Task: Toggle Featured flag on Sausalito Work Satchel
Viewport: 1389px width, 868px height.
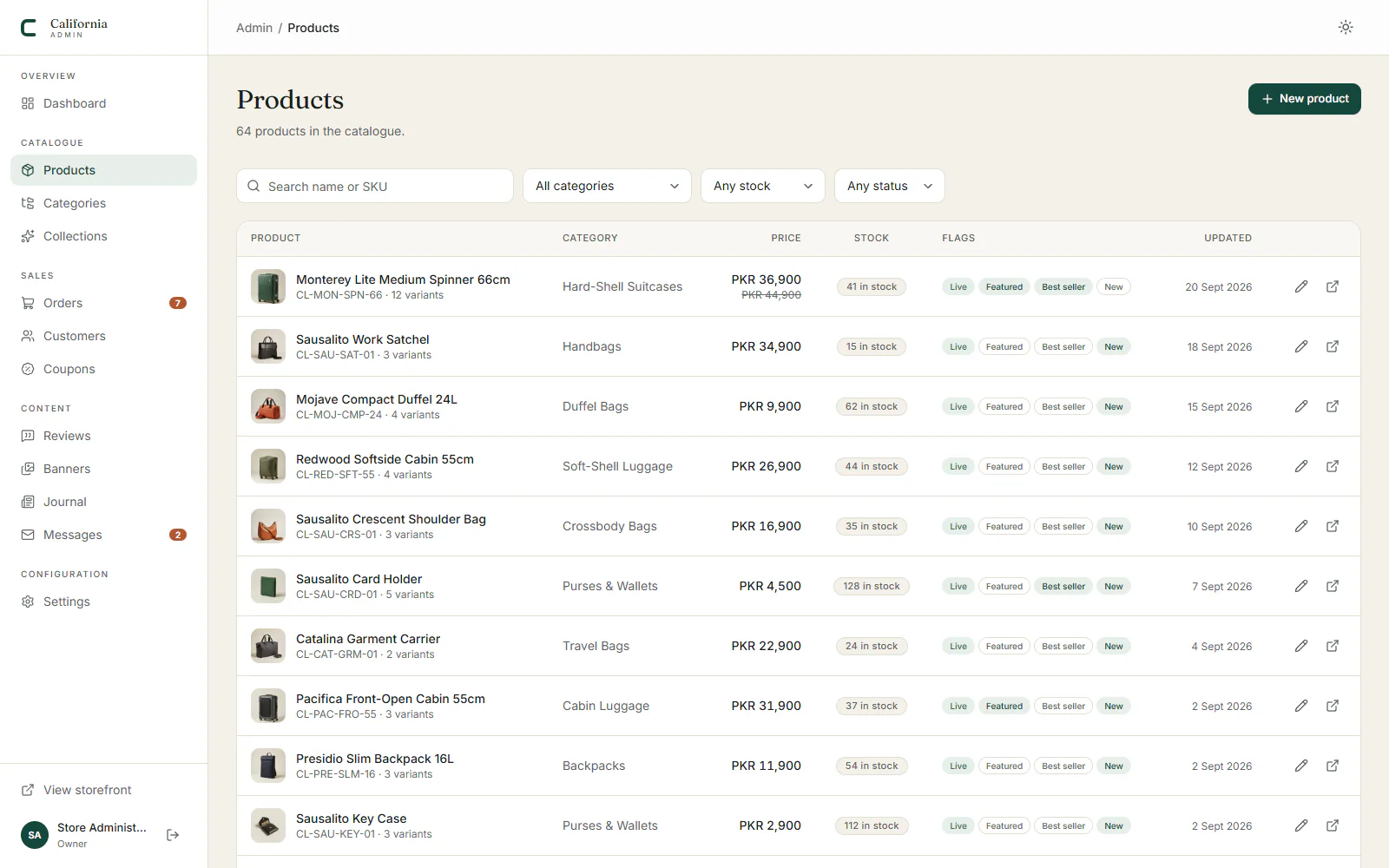Action: [x=1004, y=346]
